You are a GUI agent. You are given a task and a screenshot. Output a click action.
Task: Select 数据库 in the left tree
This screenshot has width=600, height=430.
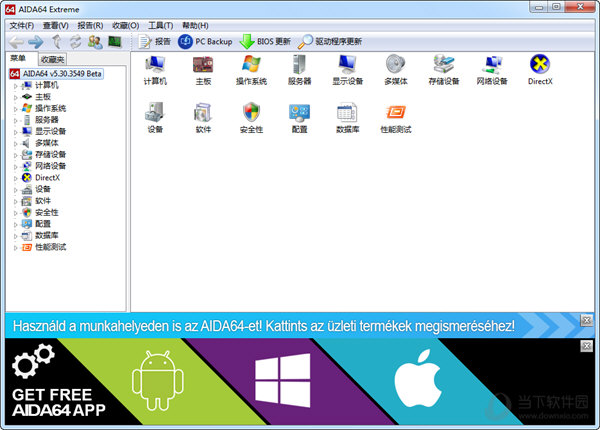click(x=47, y=235)
